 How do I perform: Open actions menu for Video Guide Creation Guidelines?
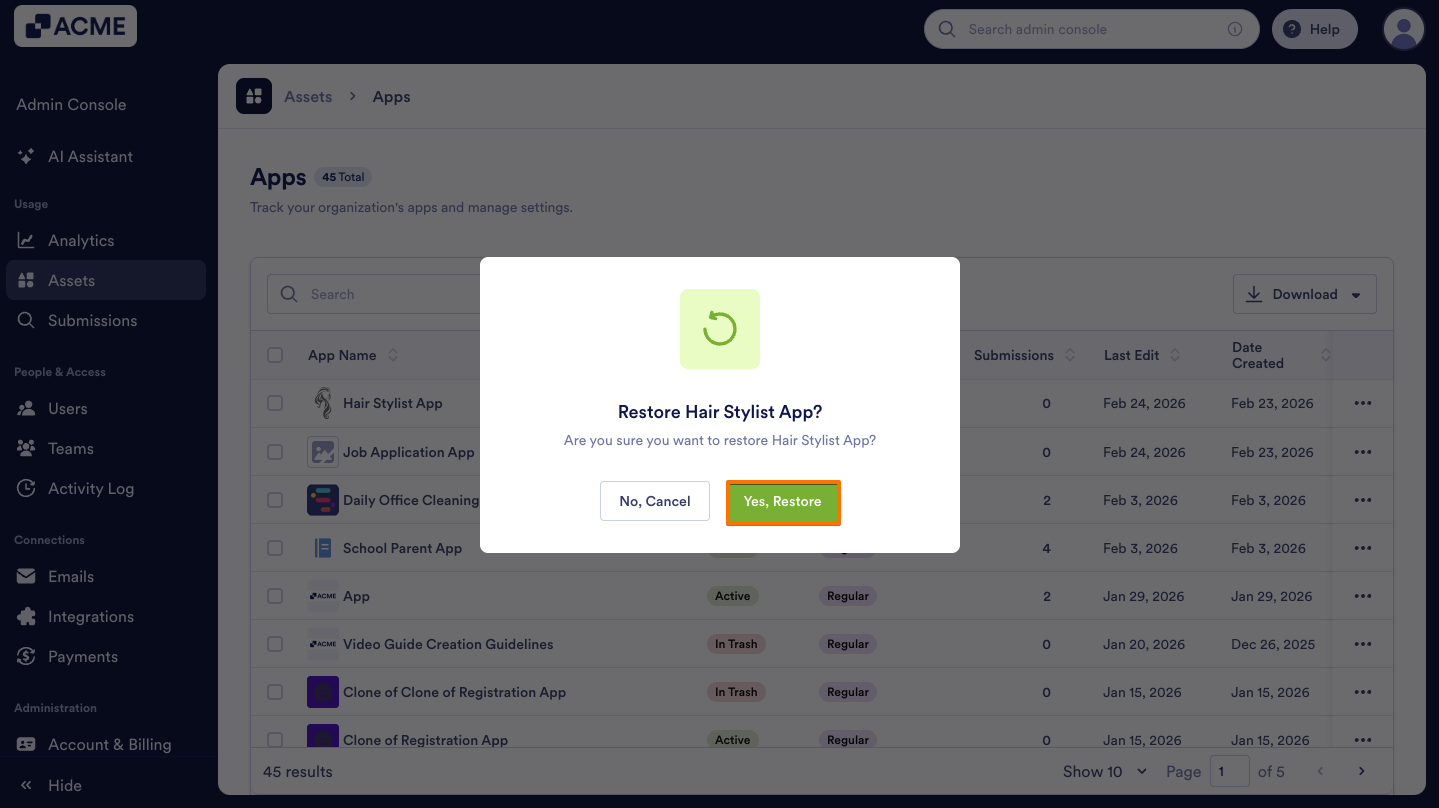1362,644
